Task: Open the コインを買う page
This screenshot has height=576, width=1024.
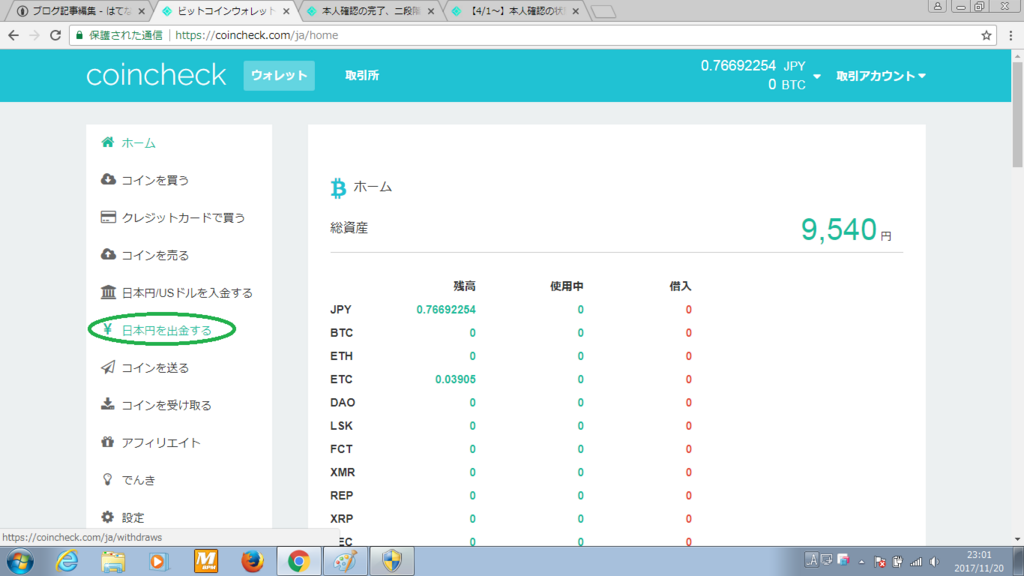Action: pyautogui.click(x=155, y=180)
